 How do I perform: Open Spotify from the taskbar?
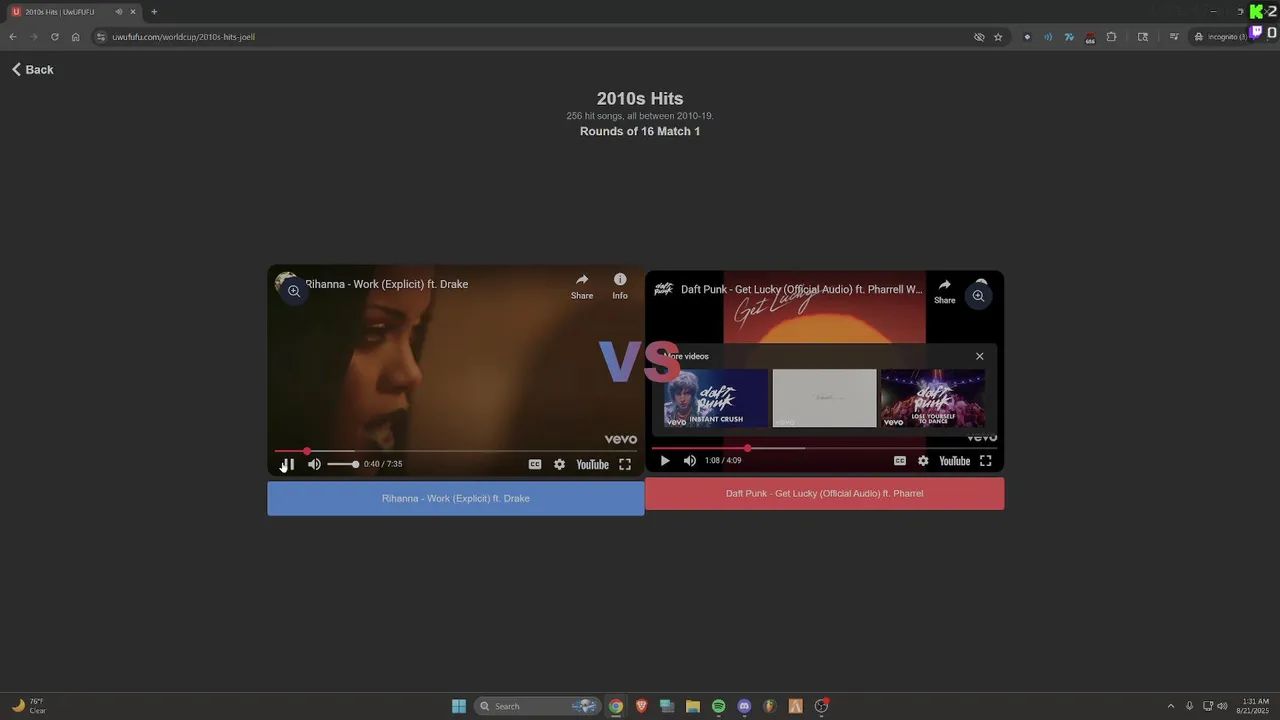pos(718,706)
